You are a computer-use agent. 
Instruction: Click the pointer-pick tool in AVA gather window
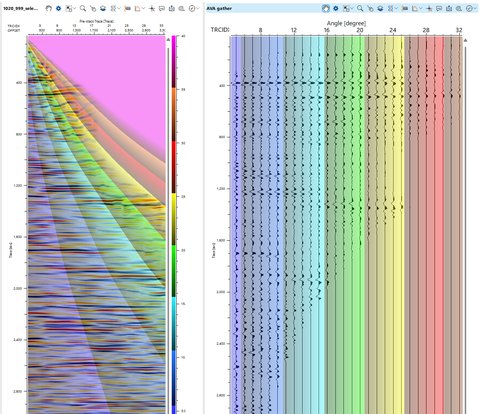(x=370, y=9)
